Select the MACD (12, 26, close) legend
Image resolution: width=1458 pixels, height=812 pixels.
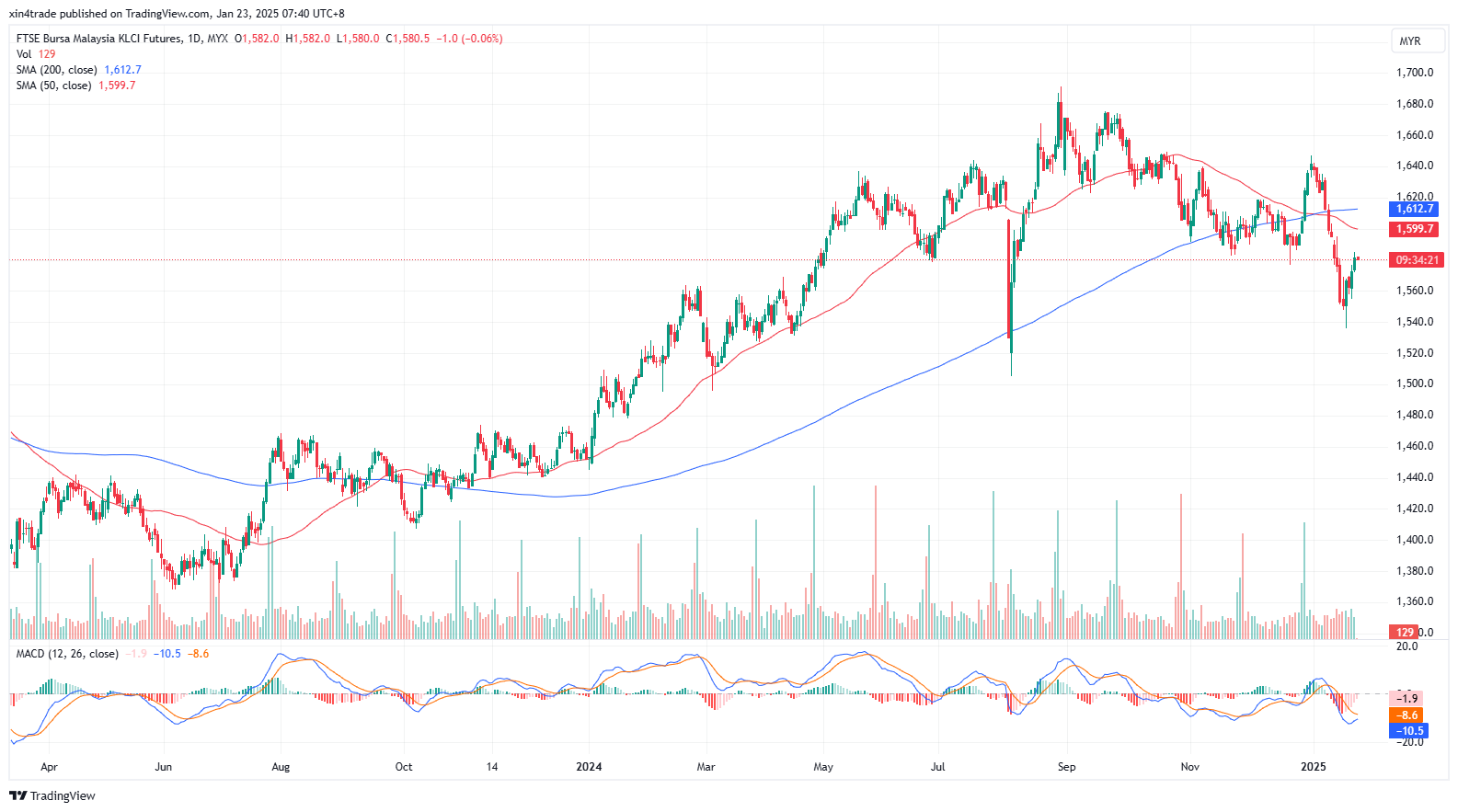tap(67, 654)
